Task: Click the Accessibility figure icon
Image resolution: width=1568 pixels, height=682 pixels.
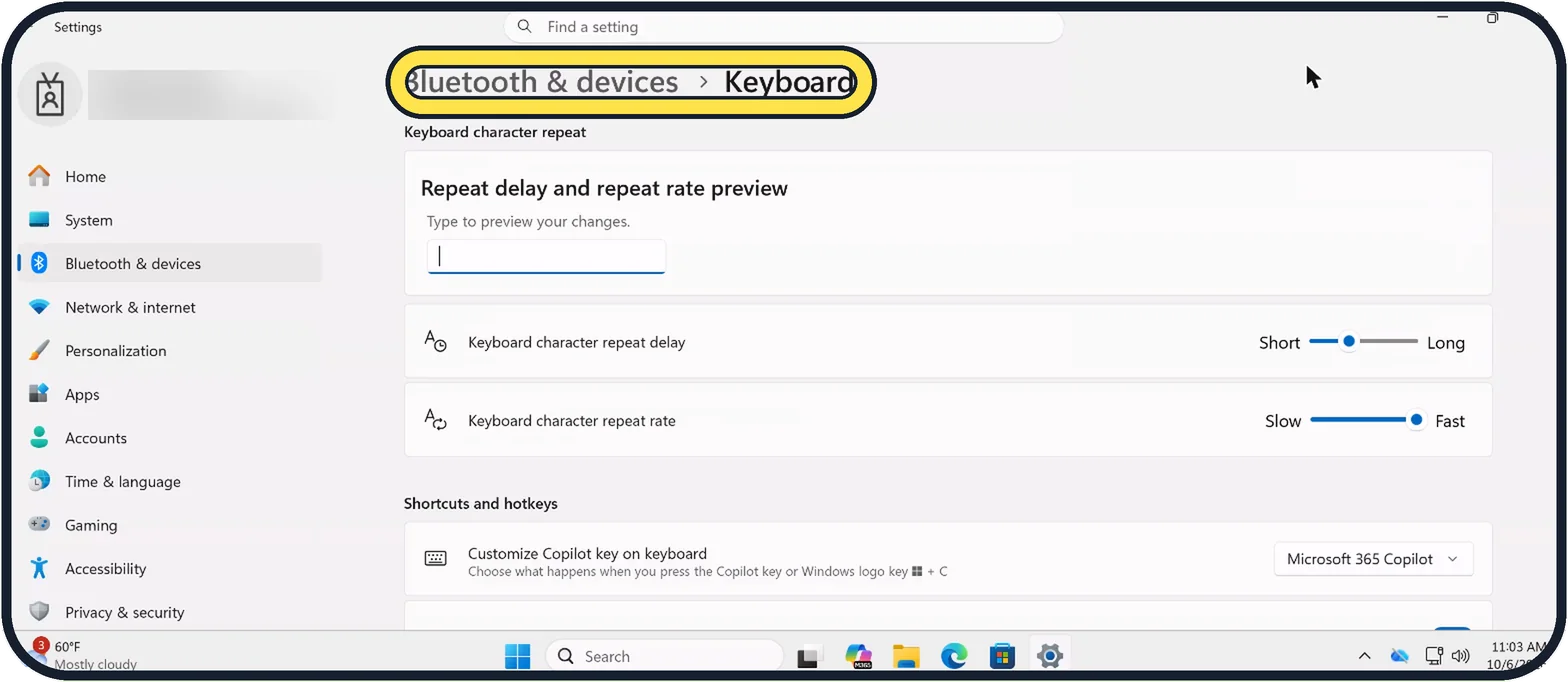Action: (x=39, y=568)
